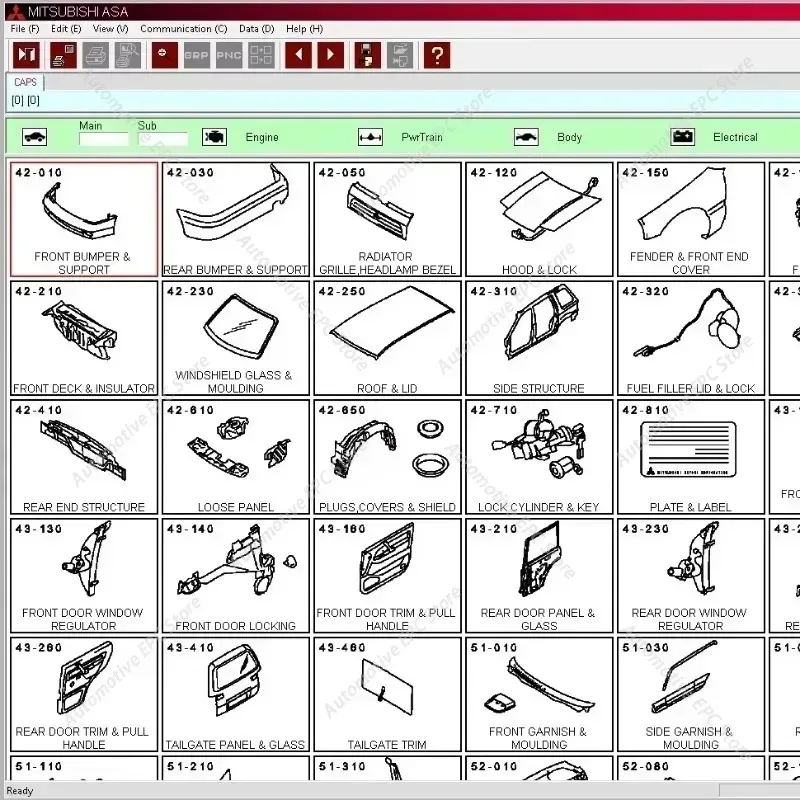Open 43-460 Tailgate Trim
The width and height of the screenshot is (800, 800).
click(x=388, y=694)
